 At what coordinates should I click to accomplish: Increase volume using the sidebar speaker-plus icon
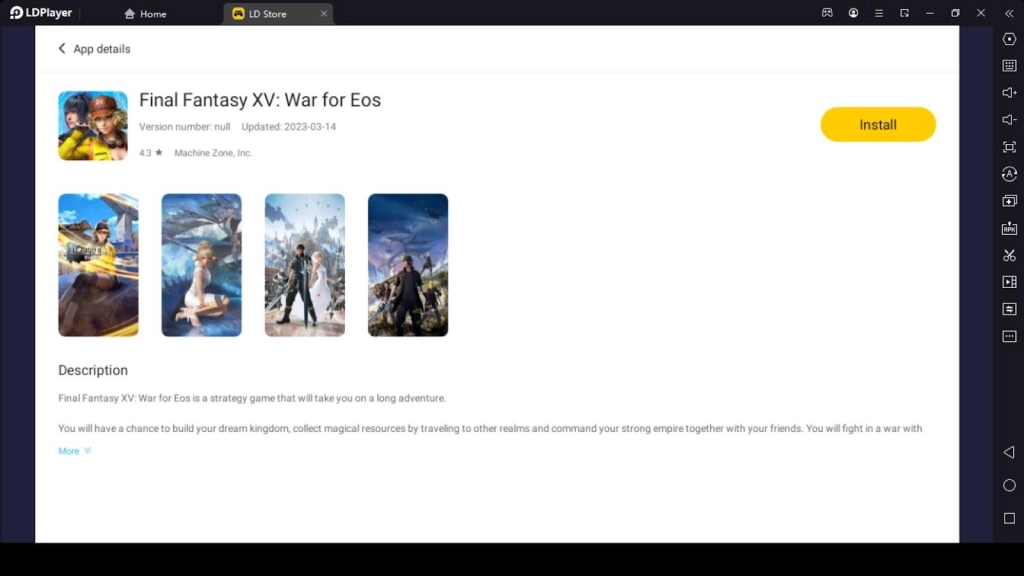[x=1009, y=93]
